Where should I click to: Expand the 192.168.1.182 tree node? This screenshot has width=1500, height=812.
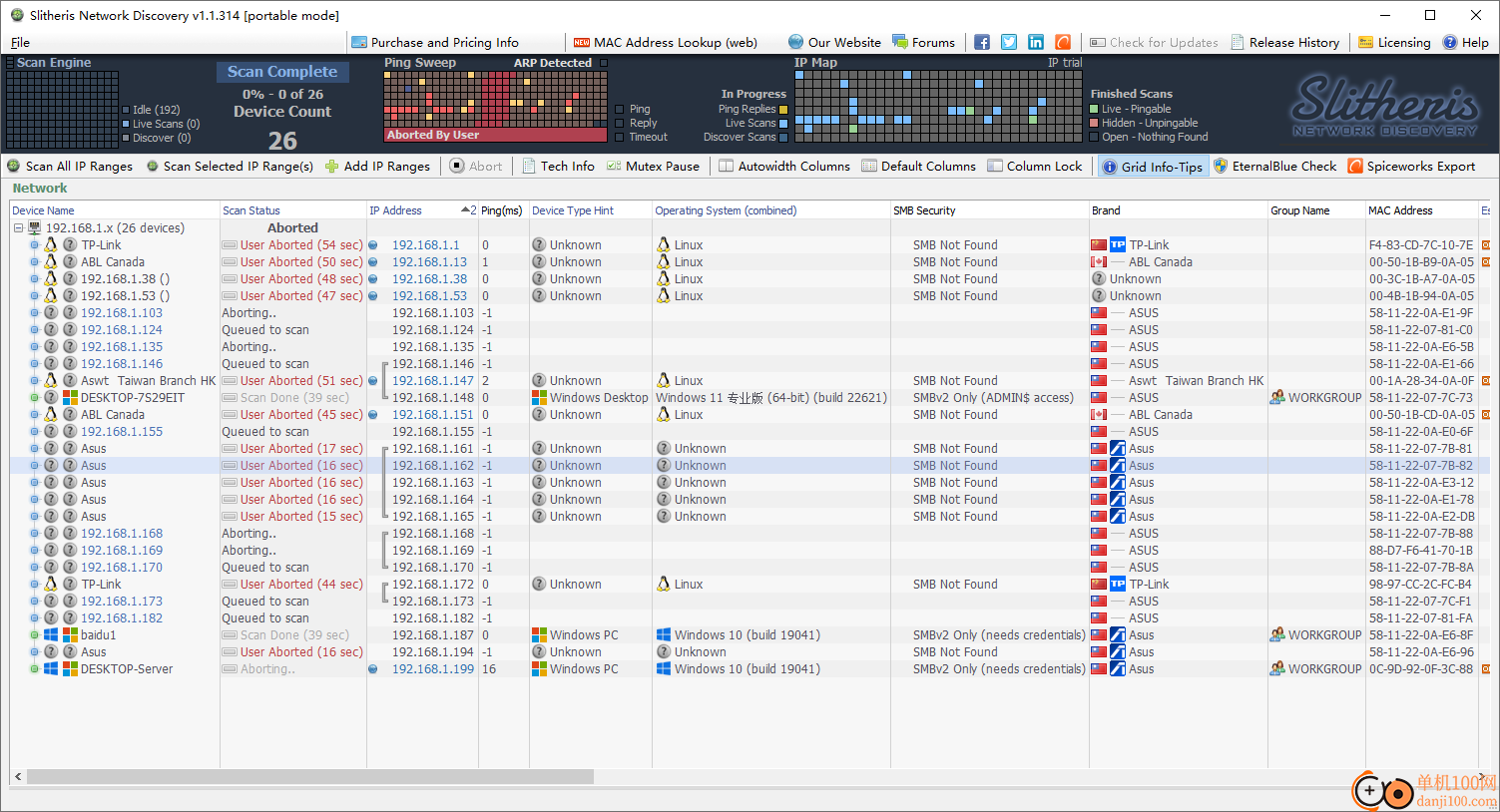tap(34, 617)
